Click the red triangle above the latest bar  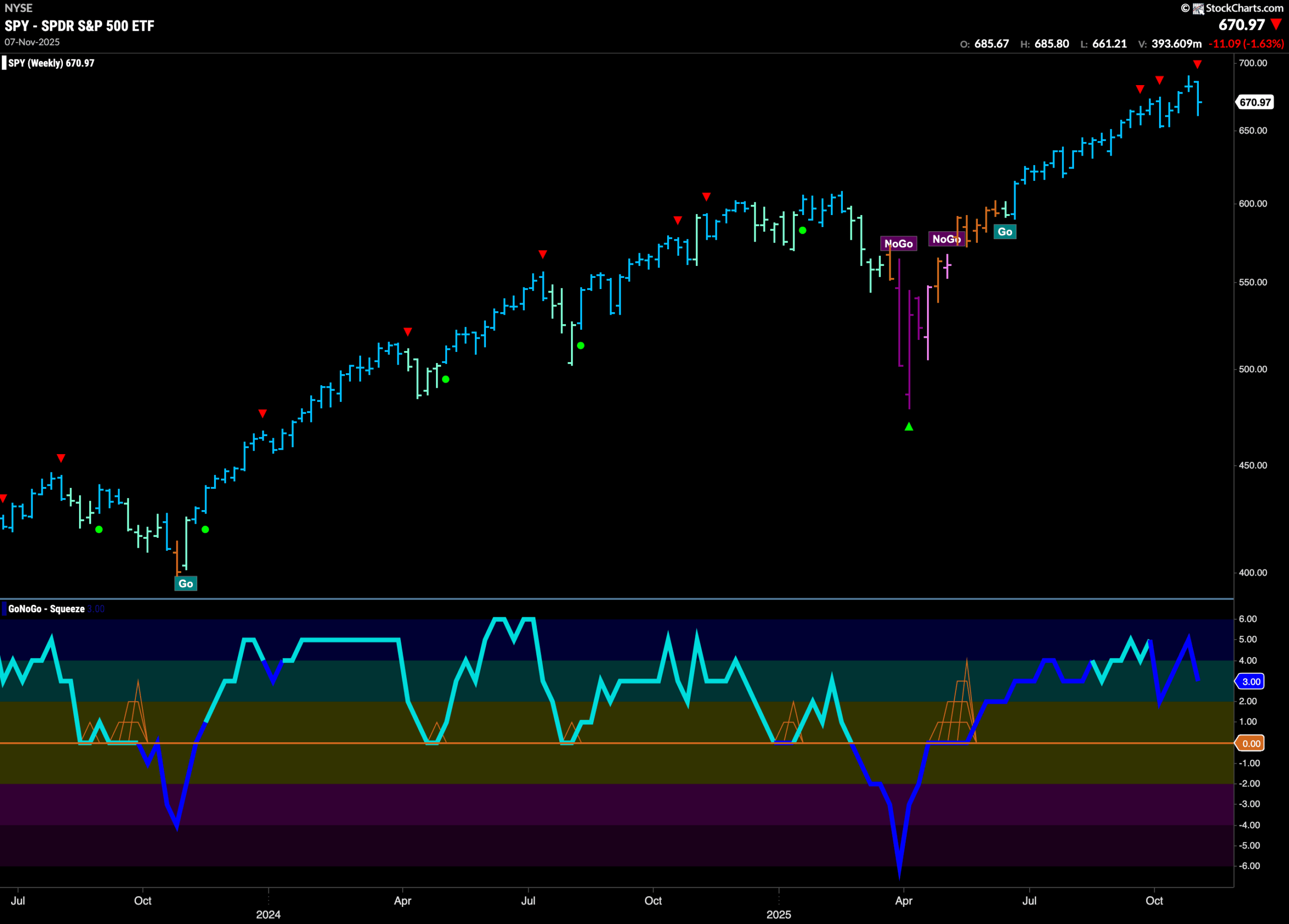(1197, 64)
